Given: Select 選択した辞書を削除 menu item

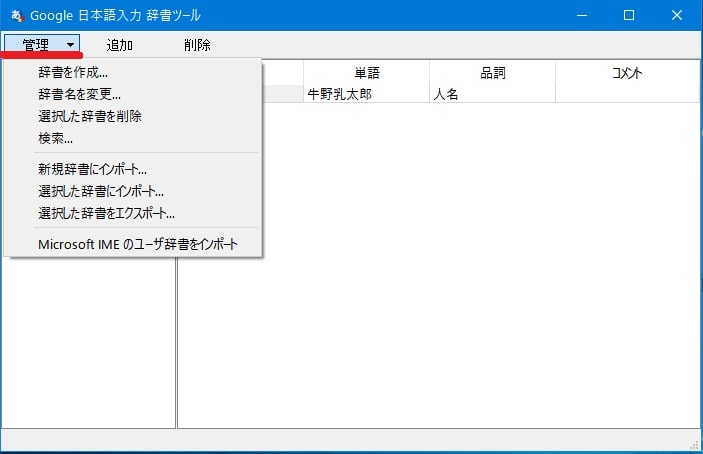Looking at the screenshot, I should pos(133,116).
